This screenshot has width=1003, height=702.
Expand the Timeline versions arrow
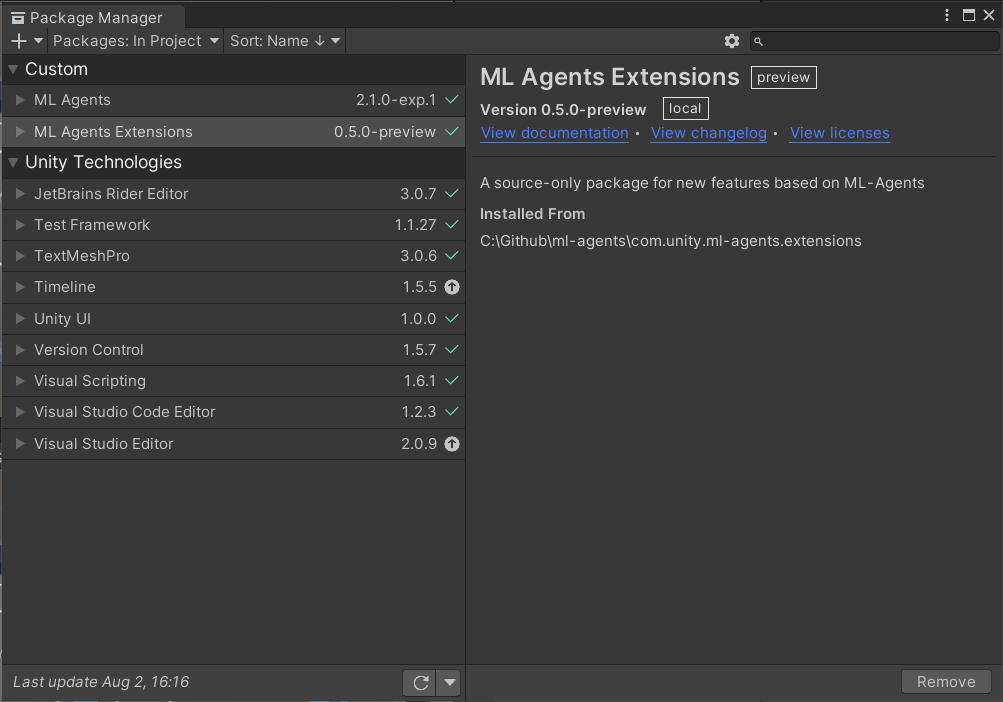point(20,287)
